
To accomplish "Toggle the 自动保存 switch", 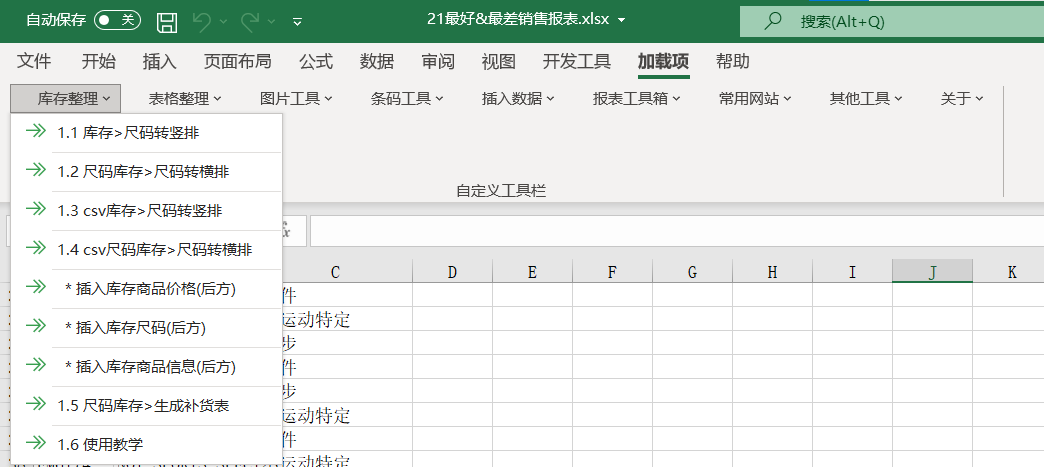I will pos(117,20).
